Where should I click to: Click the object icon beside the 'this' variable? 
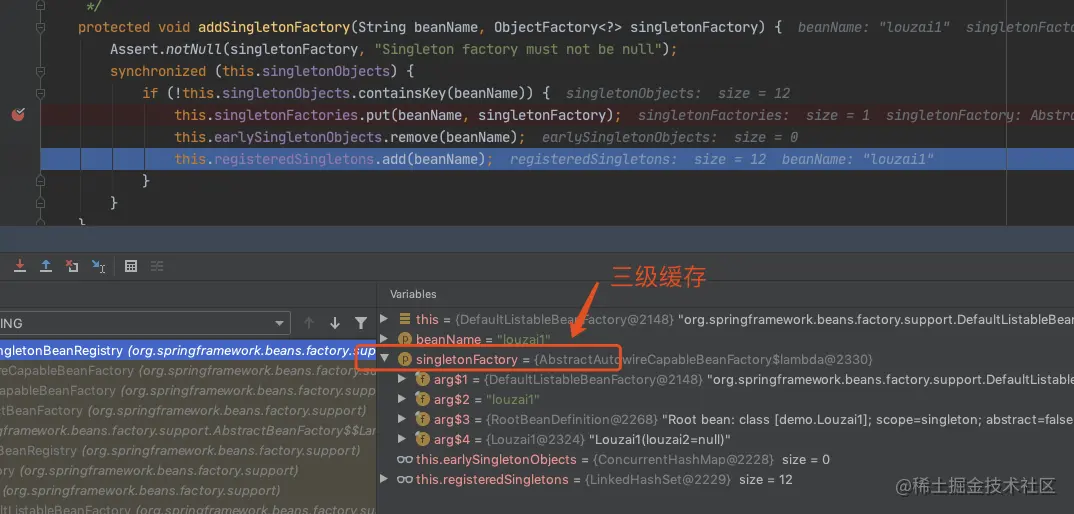pos(405,319)
